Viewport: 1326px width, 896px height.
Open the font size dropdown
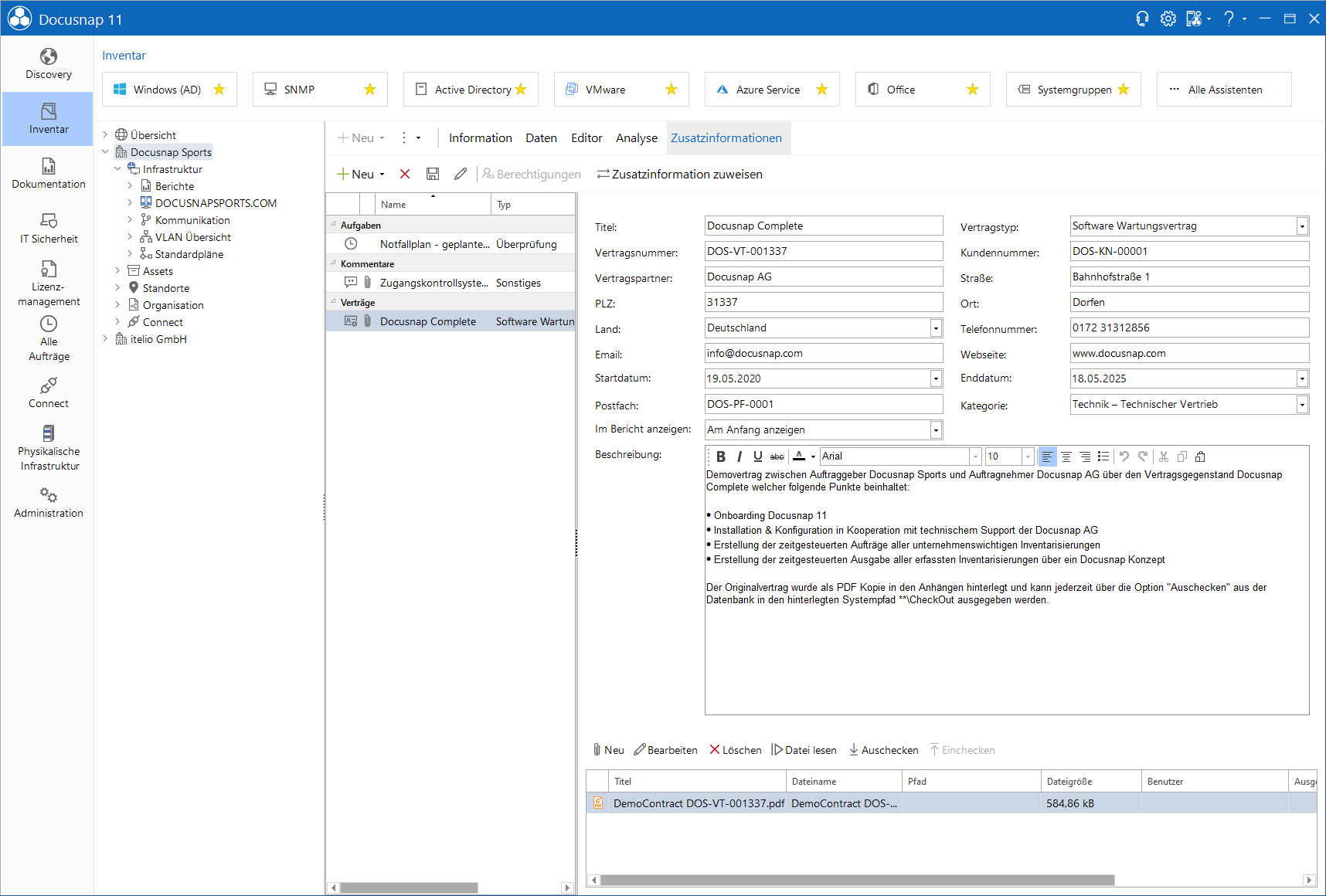pyautogui.click(x=1028, y=456)
